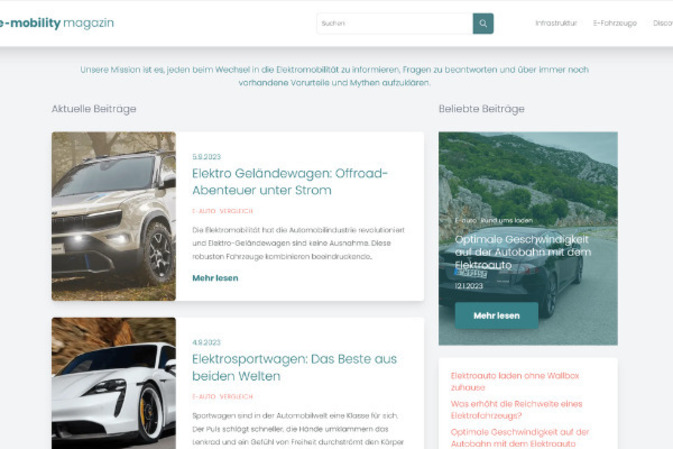Open article title Elektro Geländewagen: Offroad-Abenteuer unter Strom

tap(290, 182)
